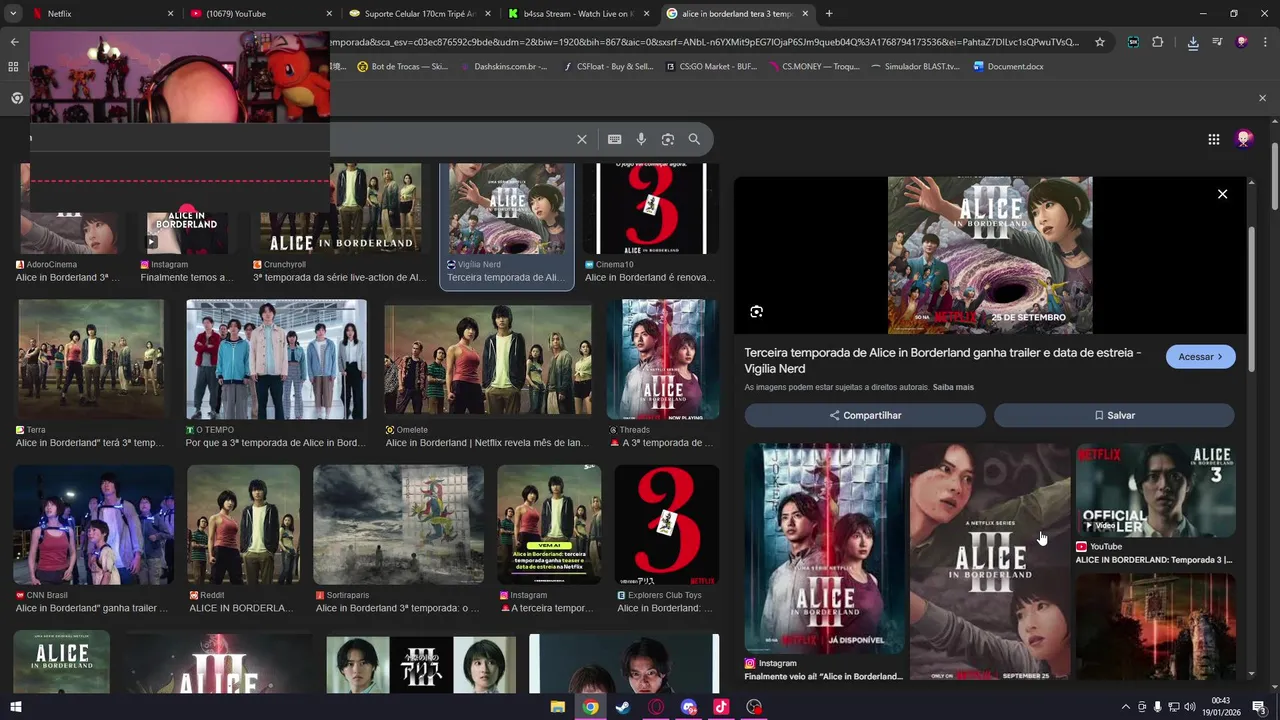Open Steam from the taskbar
Viewport: 1280px width, 720px height.
[623, 707]
